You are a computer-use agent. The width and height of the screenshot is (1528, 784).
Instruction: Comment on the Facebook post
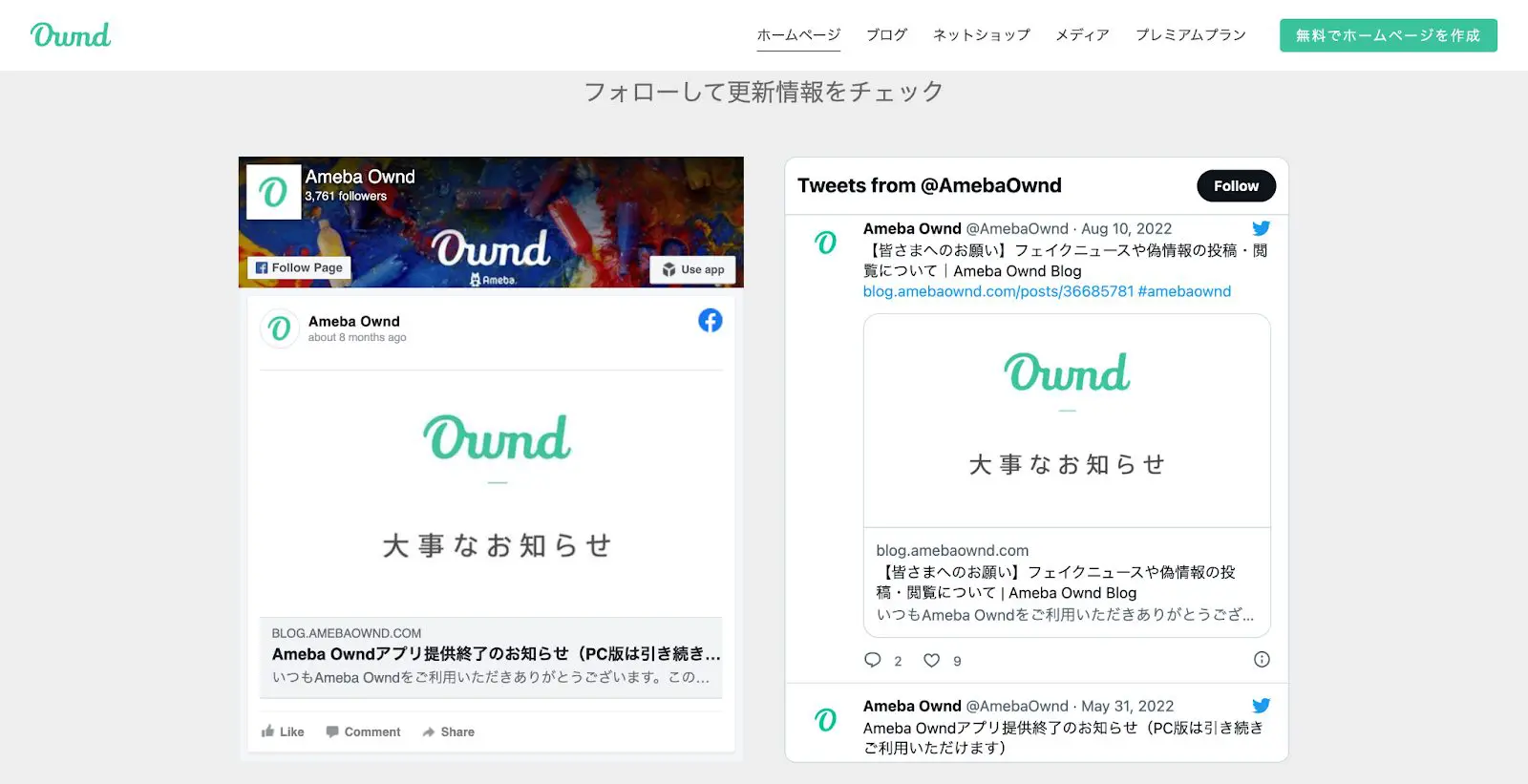tap(363, 732)
